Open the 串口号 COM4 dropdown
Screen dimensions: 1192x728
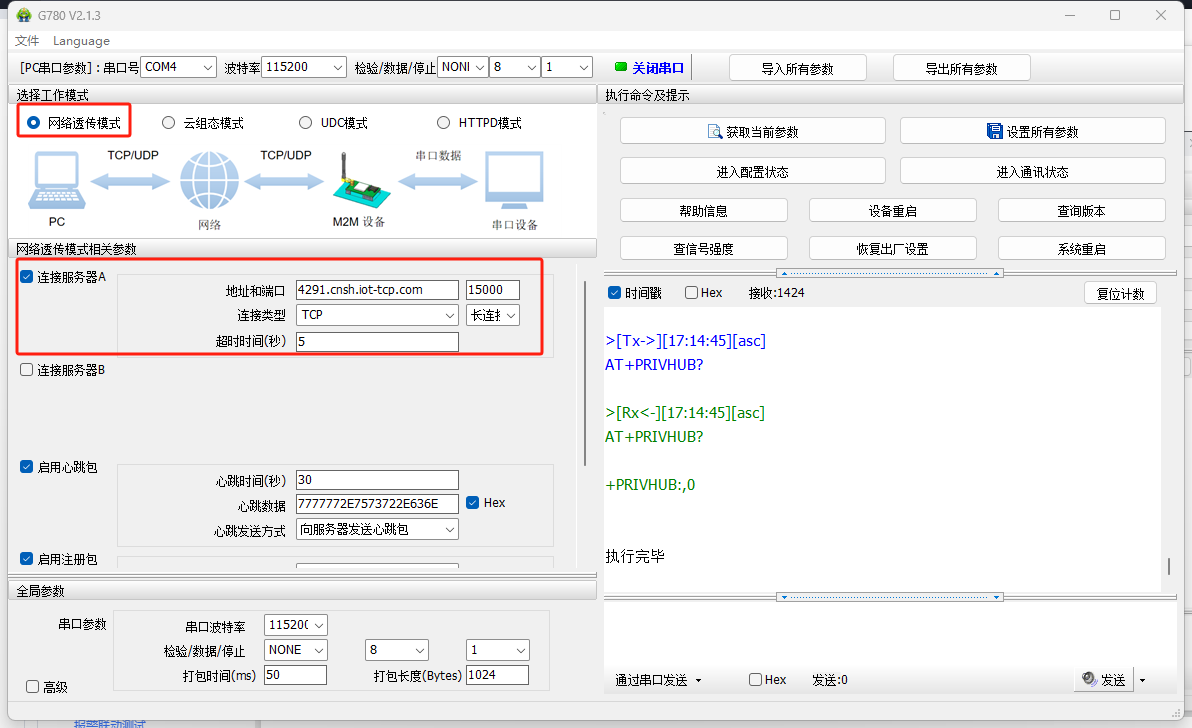178,67
